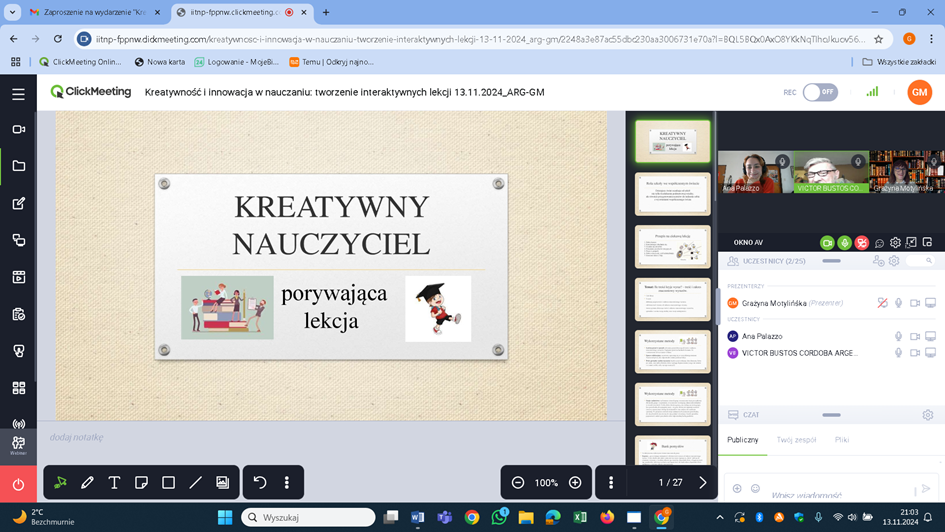Open more drawing options three-dot menu

click(x=287, y=483)
